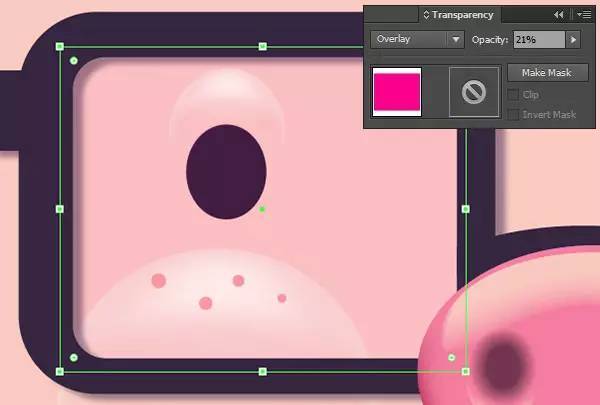600x405 pixels.
Task: Collapse the panel with double-arrow icon
Action: coord(558,15)
